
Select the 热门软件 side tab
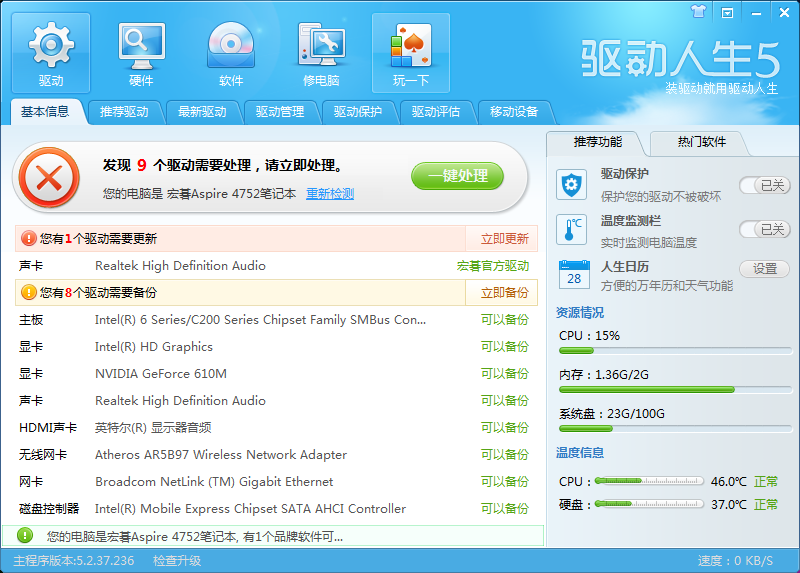coord(702,142)
